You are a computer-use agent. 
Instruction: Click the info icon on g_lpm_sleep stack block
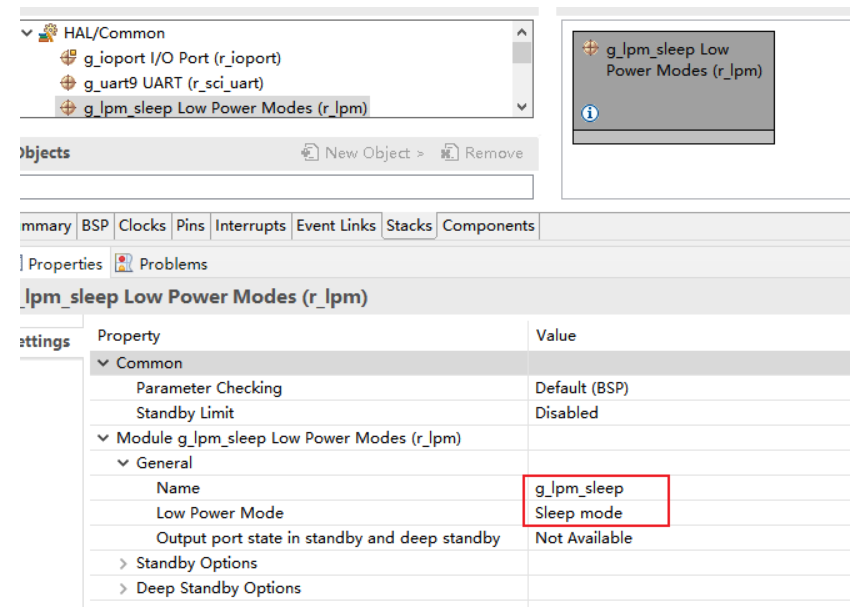(590, 113)
